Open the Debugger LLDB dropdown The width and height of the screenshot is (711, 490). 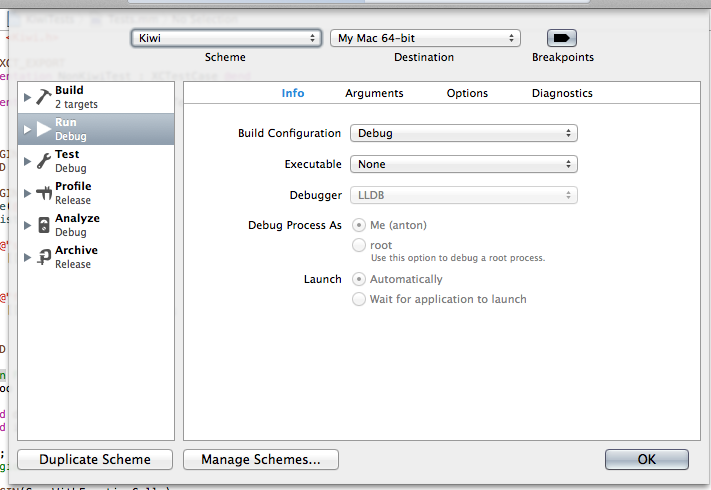click(463, 195)
